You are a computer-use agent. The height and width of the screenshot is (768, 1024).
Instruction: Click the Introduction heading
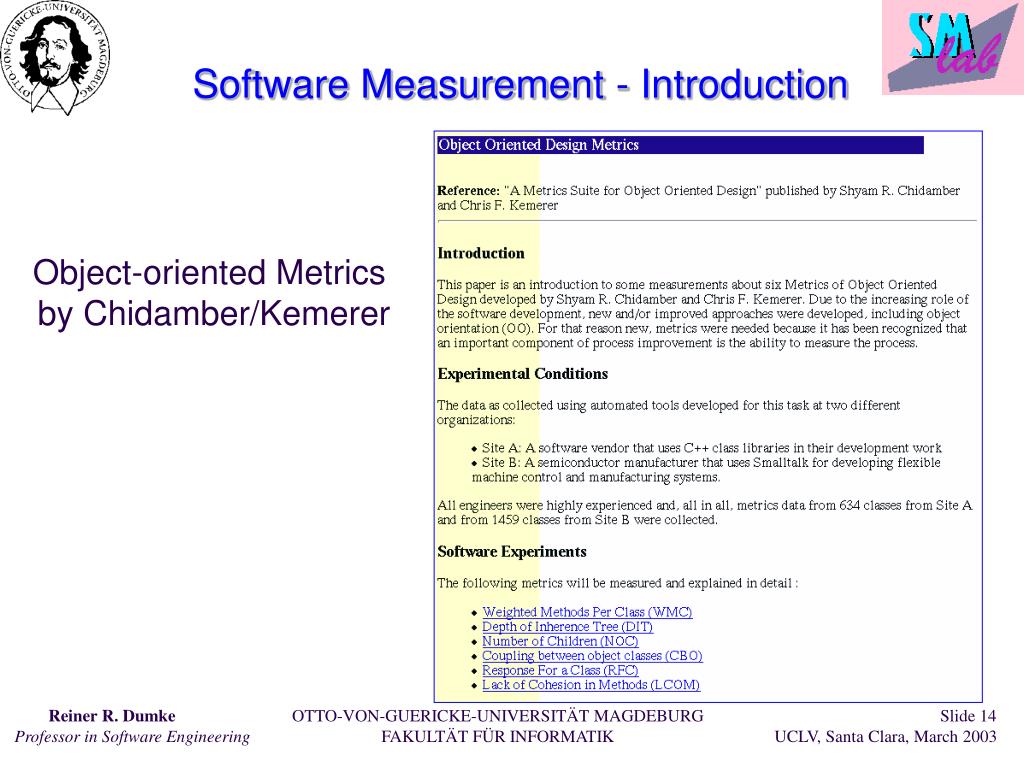coord(481,253)
